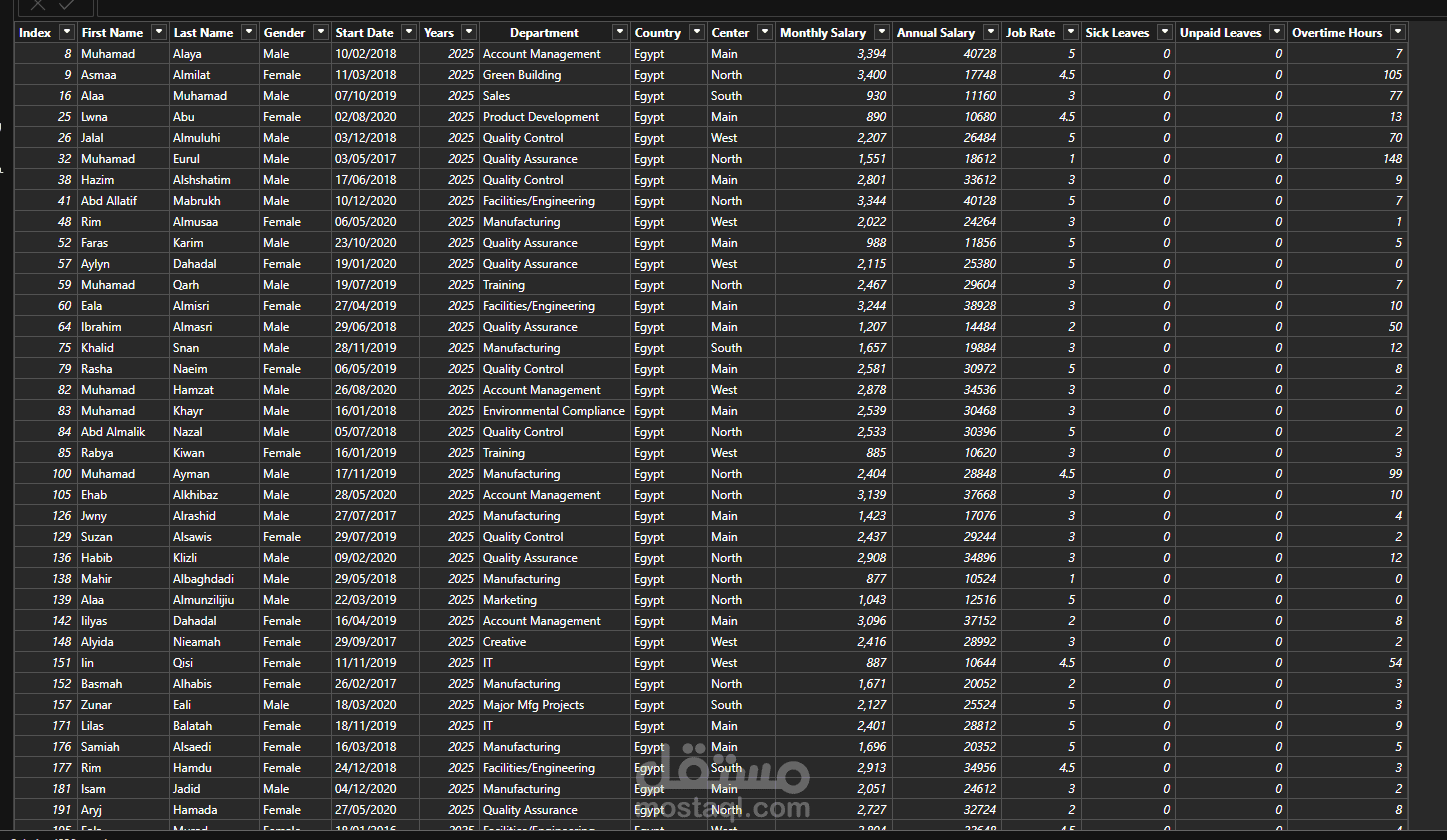Click the 'Suzan' first name cell
Viewport: 1447px width, 840px height.
tap(122, 537)
